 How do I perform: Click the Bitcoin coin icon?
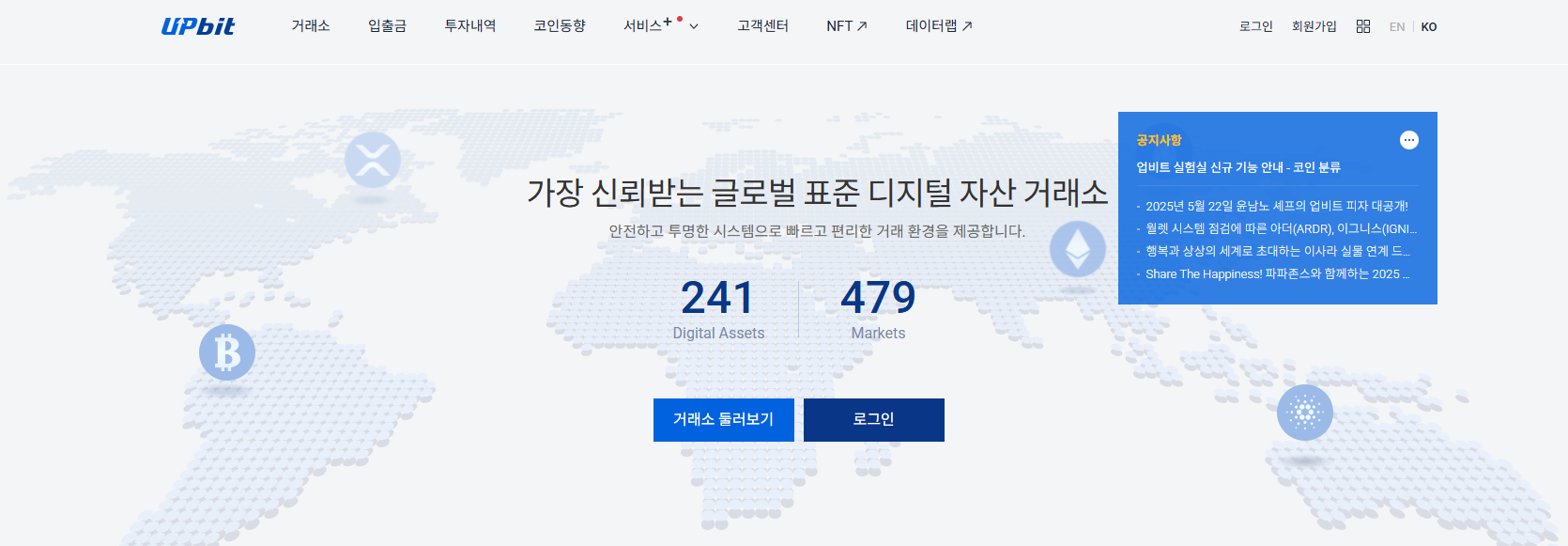click(227, 352)
